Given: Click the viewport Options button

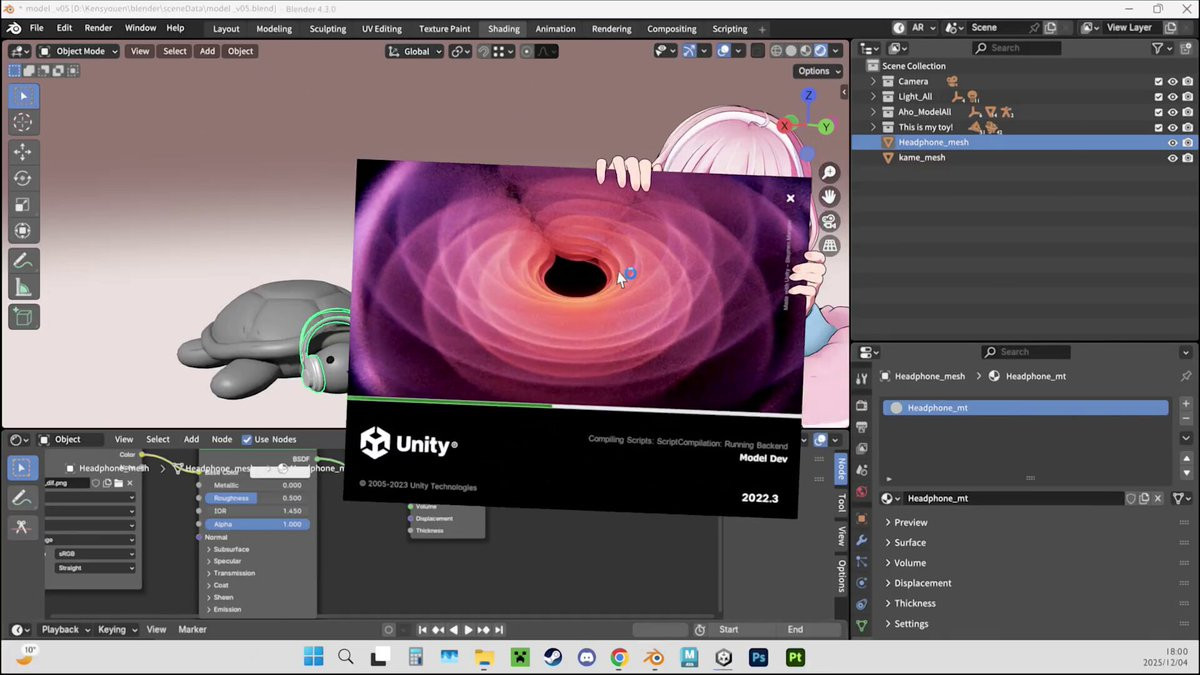Looking at the screenshot, I should coord(818,71).
